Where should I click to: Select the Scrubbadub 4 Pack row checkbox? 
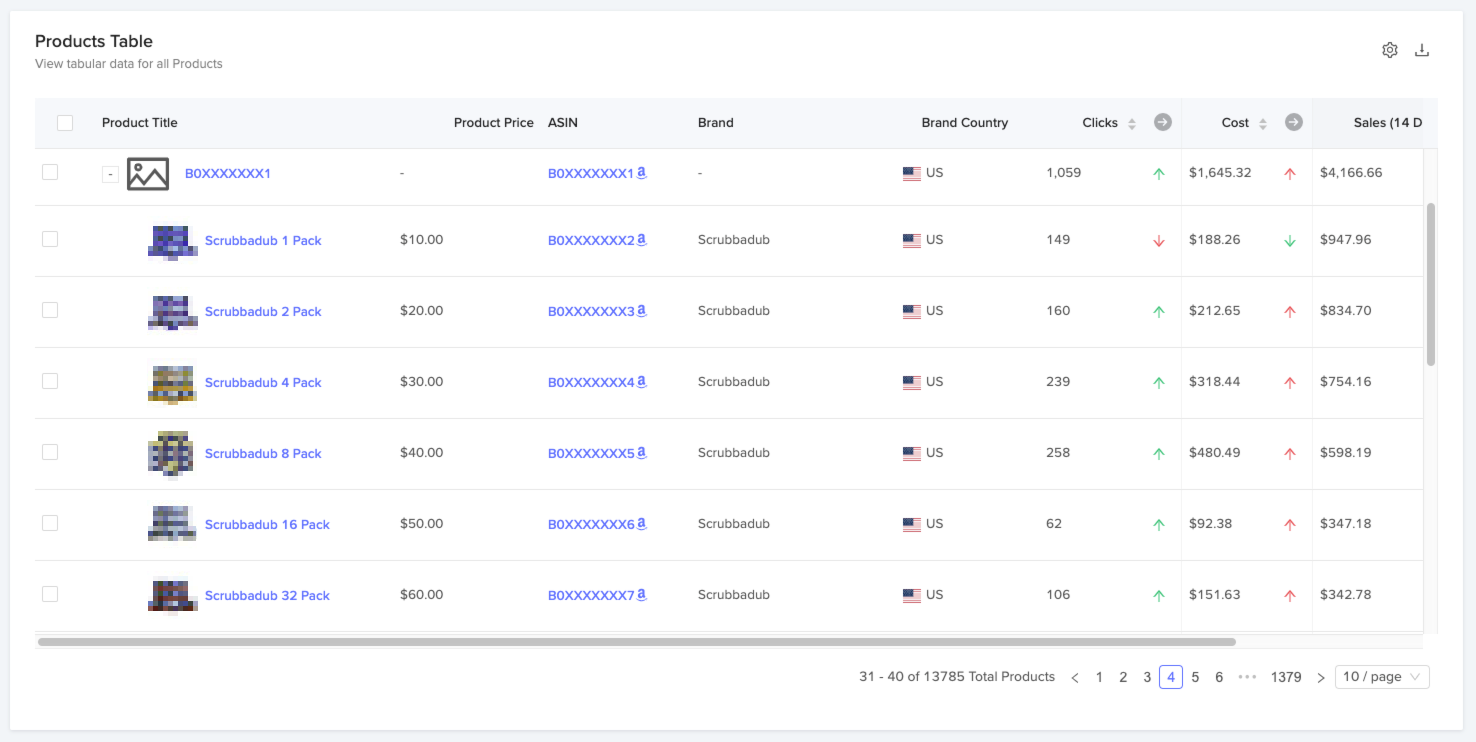pos(50,381)
